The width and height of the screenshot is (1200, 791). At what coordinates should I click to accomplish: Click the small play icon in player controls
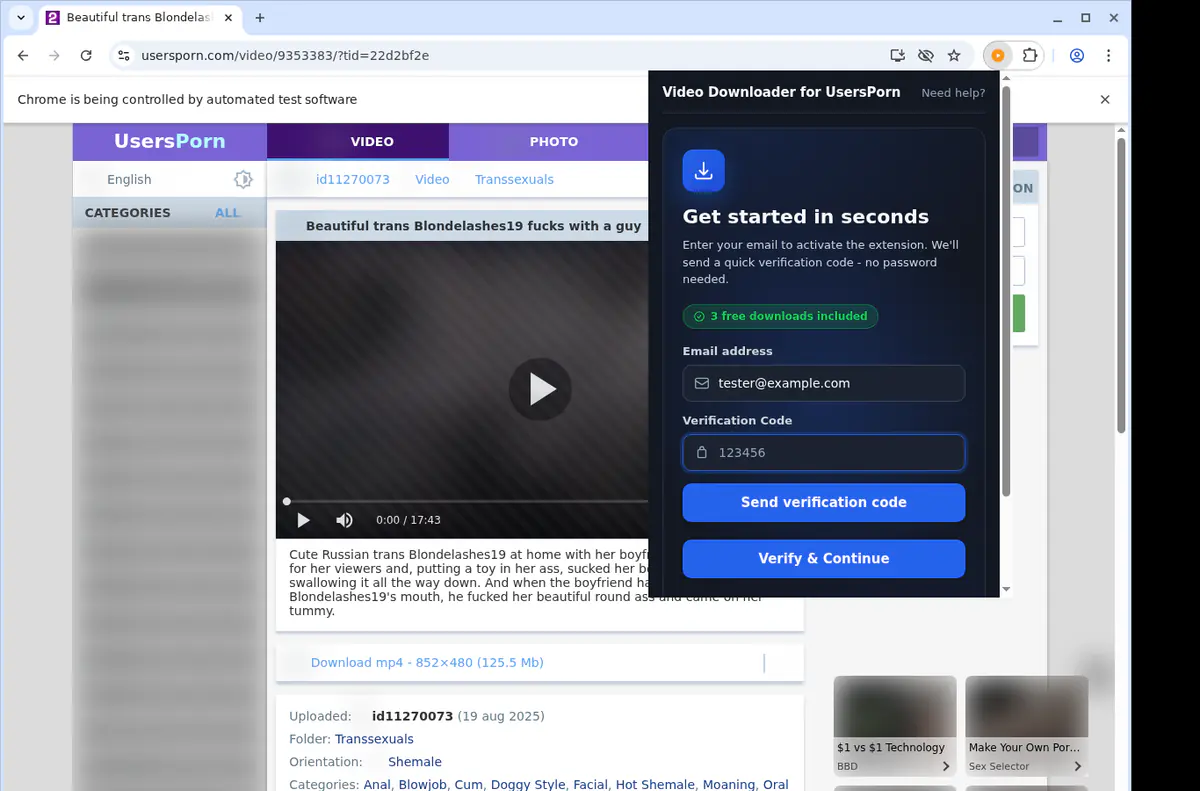coord(303,520)
